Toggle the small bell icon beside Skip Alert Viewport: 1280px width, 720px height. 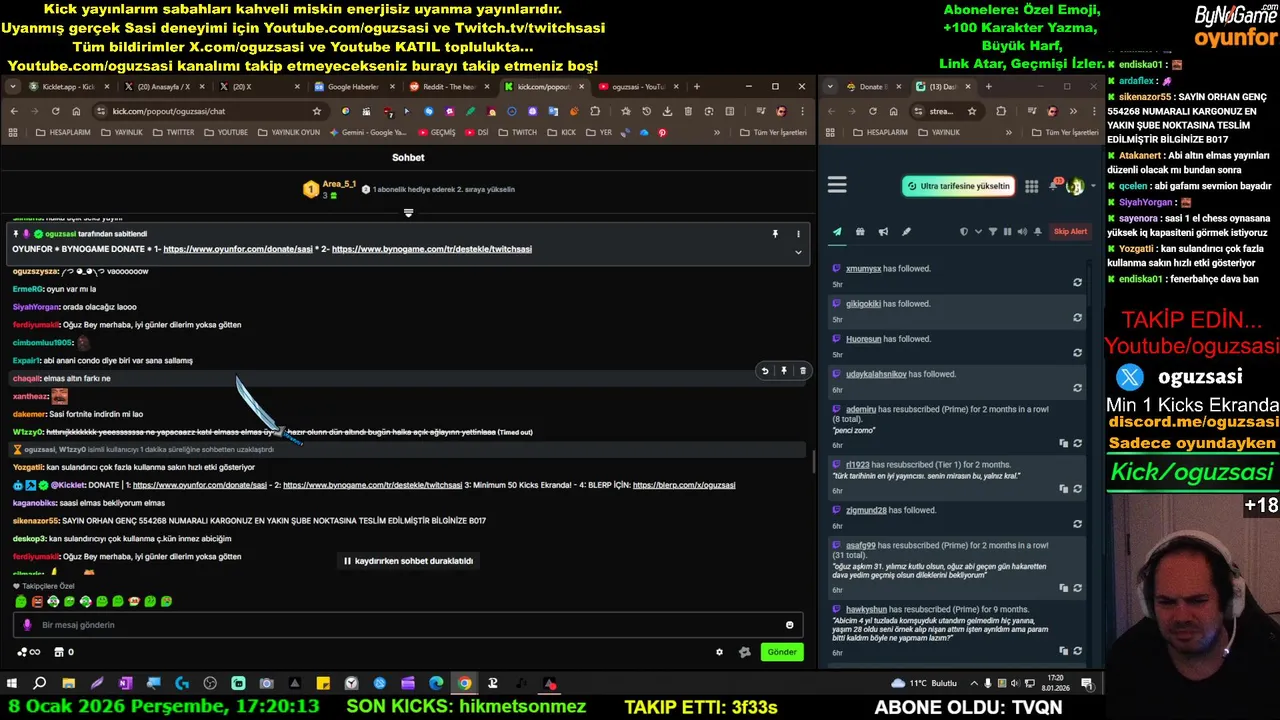tap(1037, 232)
